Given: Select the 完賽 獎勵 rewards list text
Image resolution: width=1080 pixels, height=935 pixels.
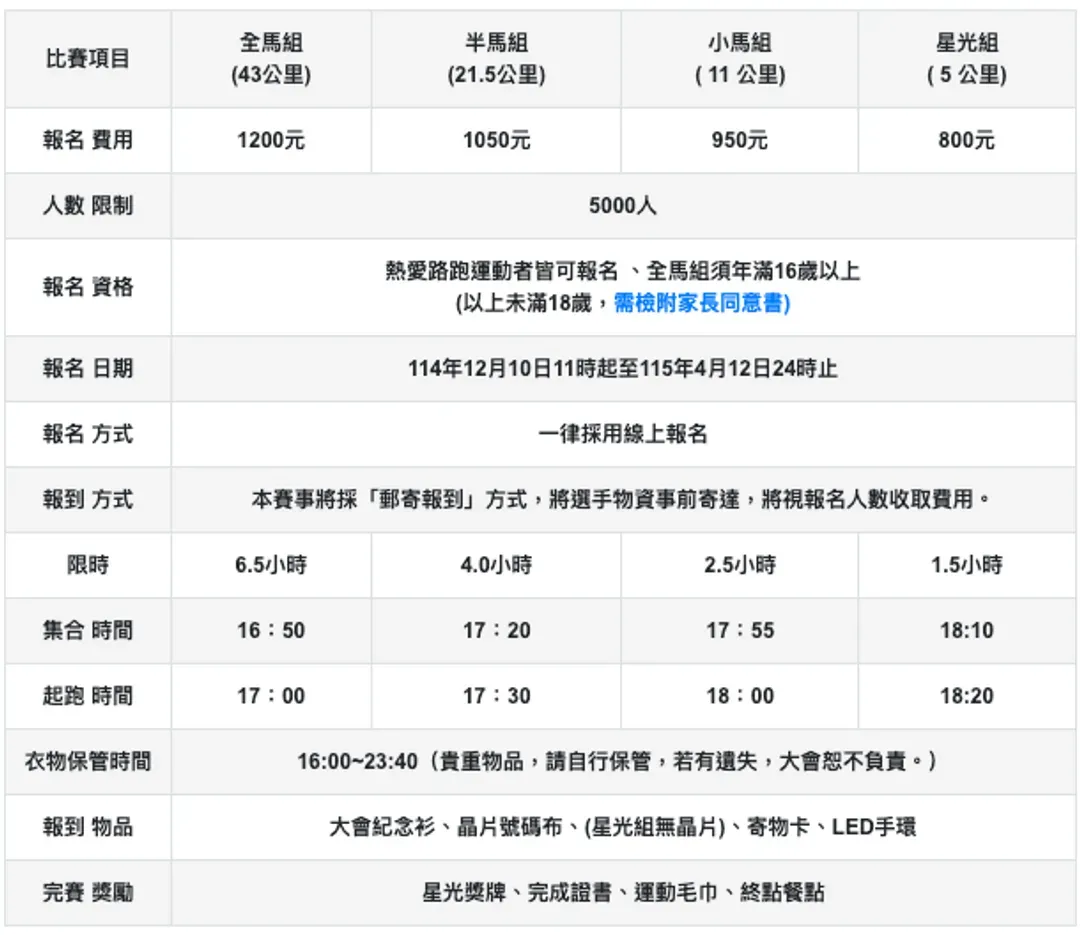Looking at the screenshot, I should pos(623,892).
